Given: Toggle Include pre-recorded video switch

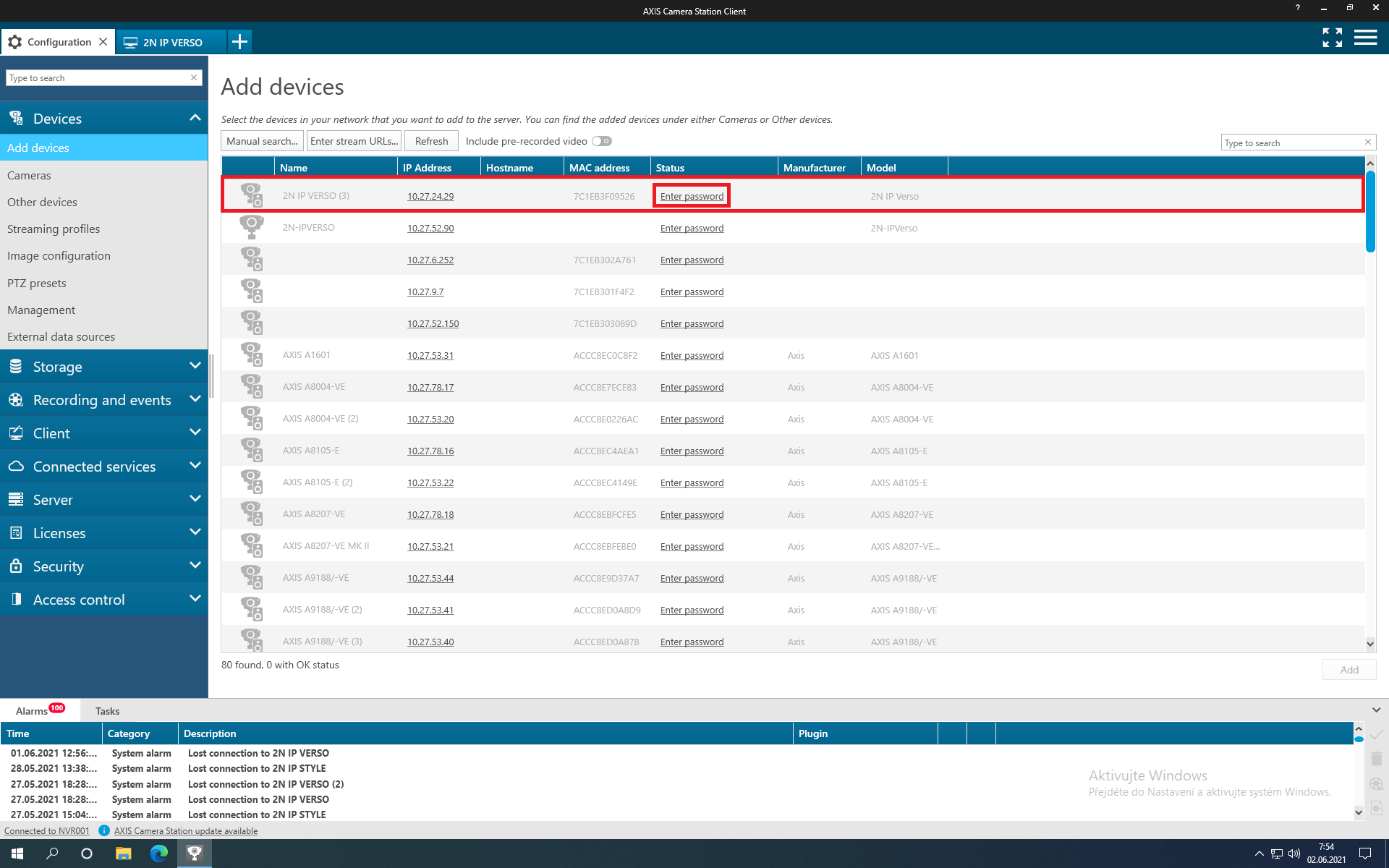Looking at the screenshot, I should coord(602,141).
